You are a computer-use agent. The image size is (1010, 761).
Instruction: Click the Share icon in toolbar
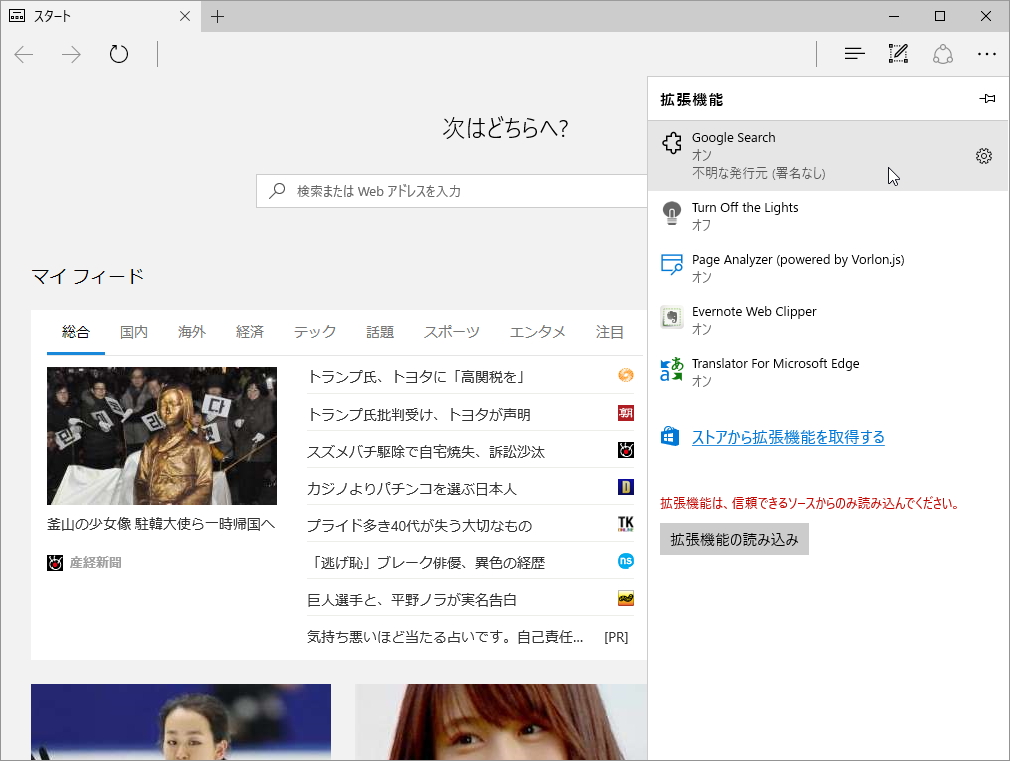coord(943,54)
